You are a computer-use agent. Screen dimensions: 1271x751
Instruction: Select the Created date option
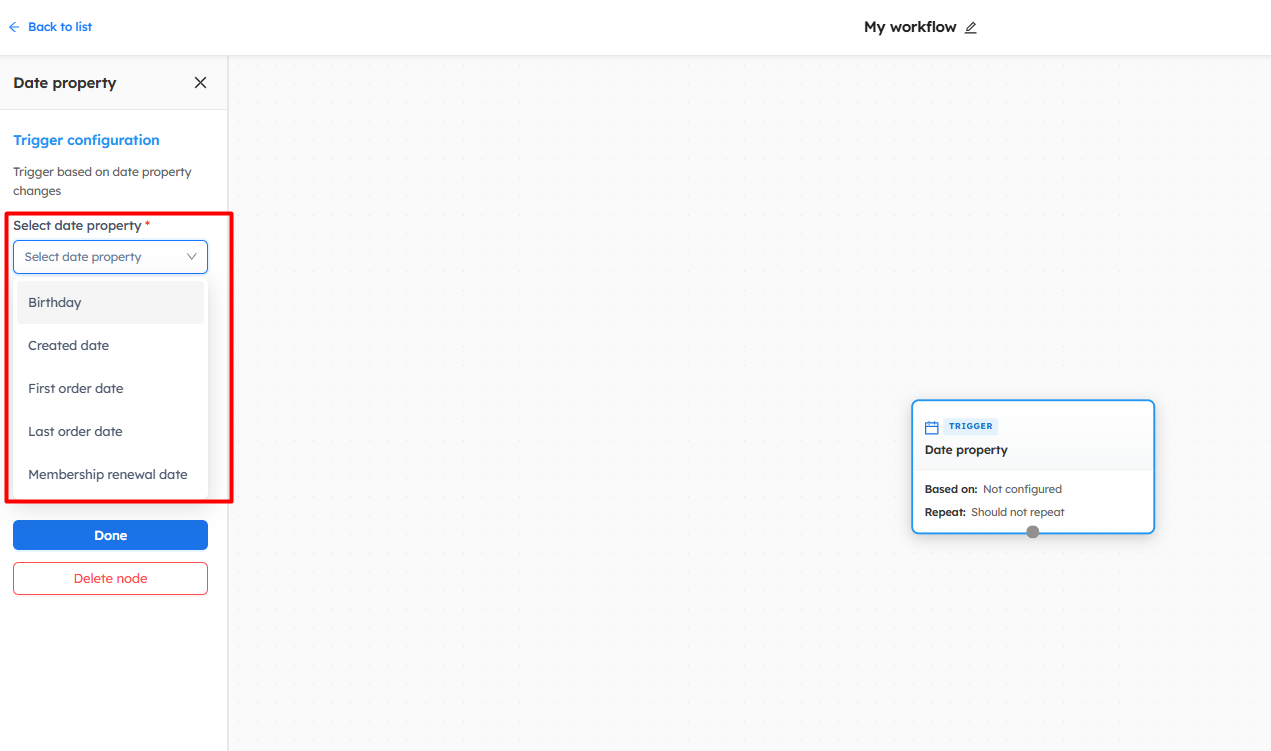(68, 346)
